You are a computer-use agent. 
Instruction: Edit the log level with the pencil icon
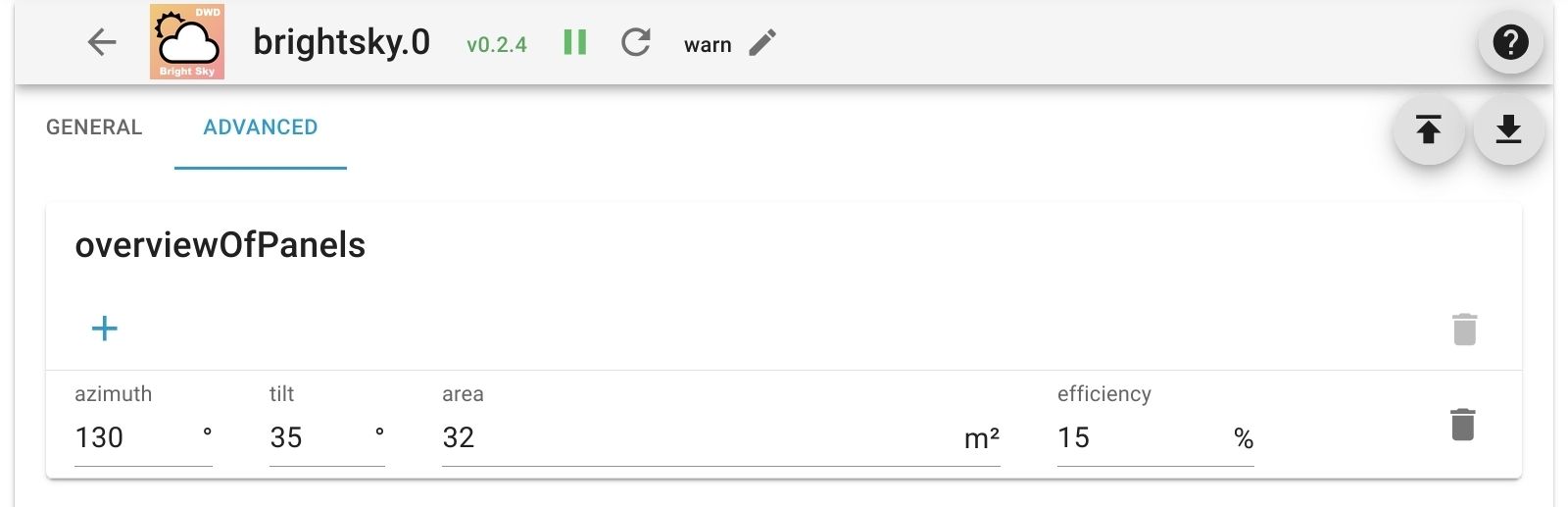click(762, 42)
